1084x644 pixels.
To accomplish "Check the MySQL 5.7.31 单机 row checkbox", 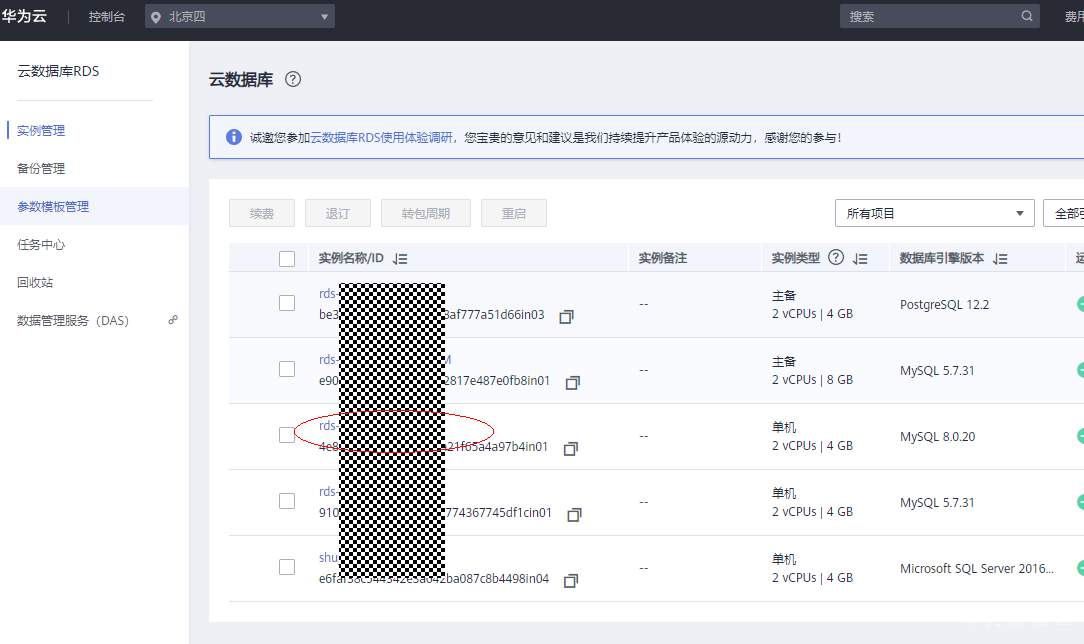I will (x=287, y=501).
